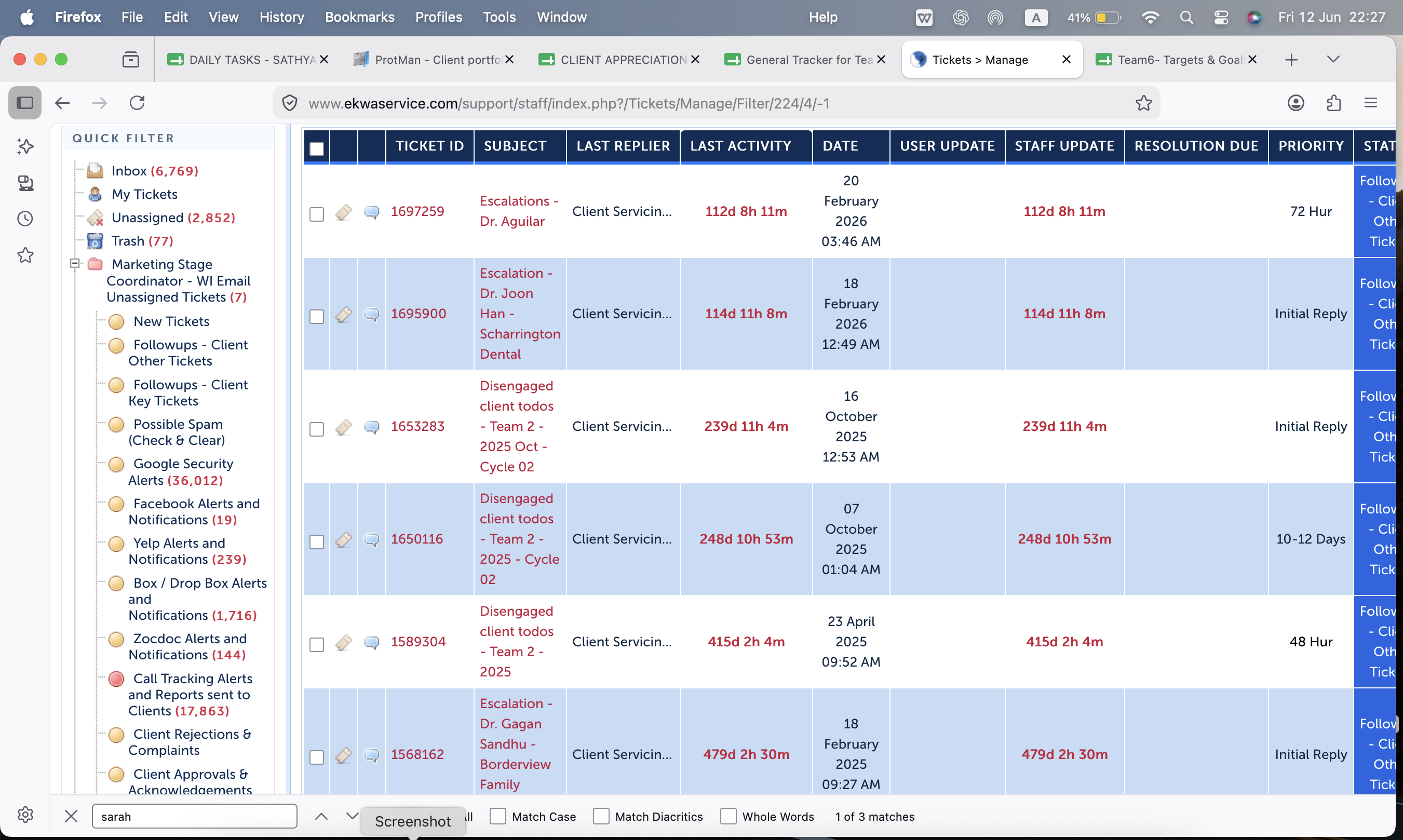Viewport: 1403px width, 840px height.
Task: Click the AI sparkle icon in sidebar
Action: [x=25, y=146]
